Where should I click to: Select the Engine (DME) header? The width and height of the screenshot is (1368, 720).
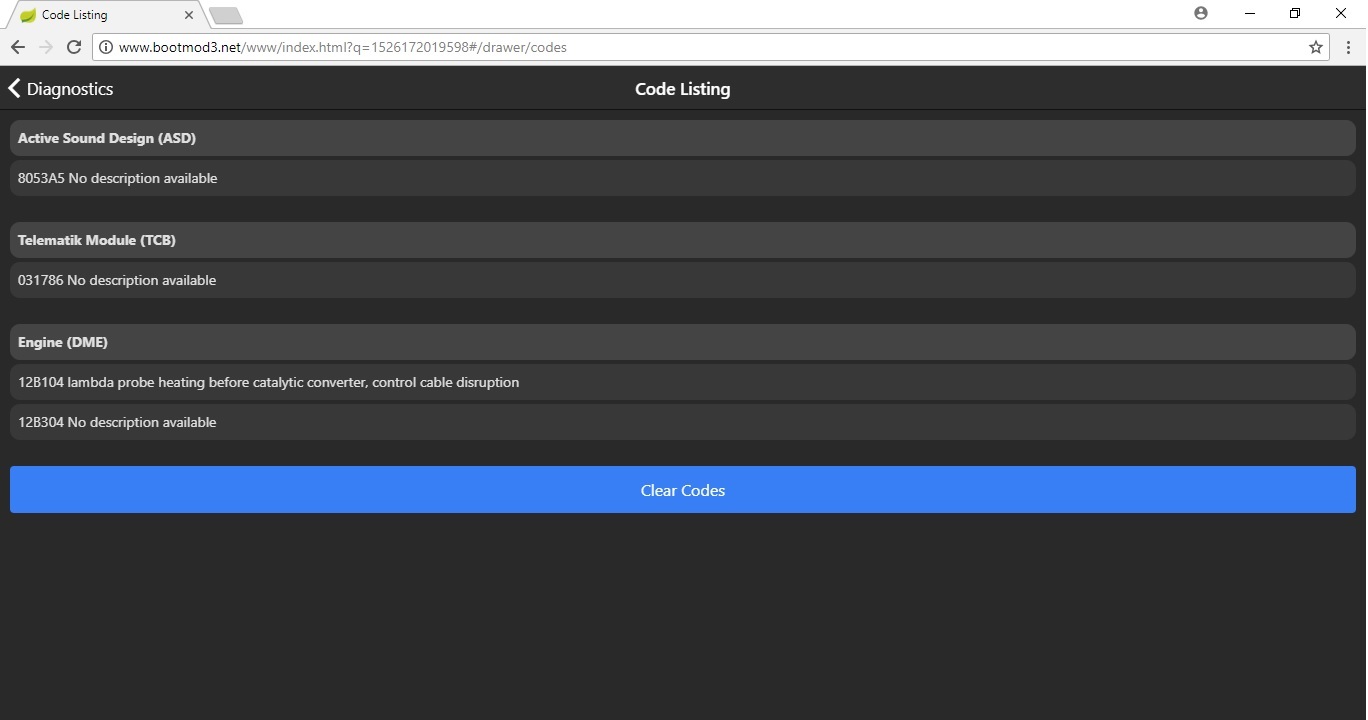[683, 342]
